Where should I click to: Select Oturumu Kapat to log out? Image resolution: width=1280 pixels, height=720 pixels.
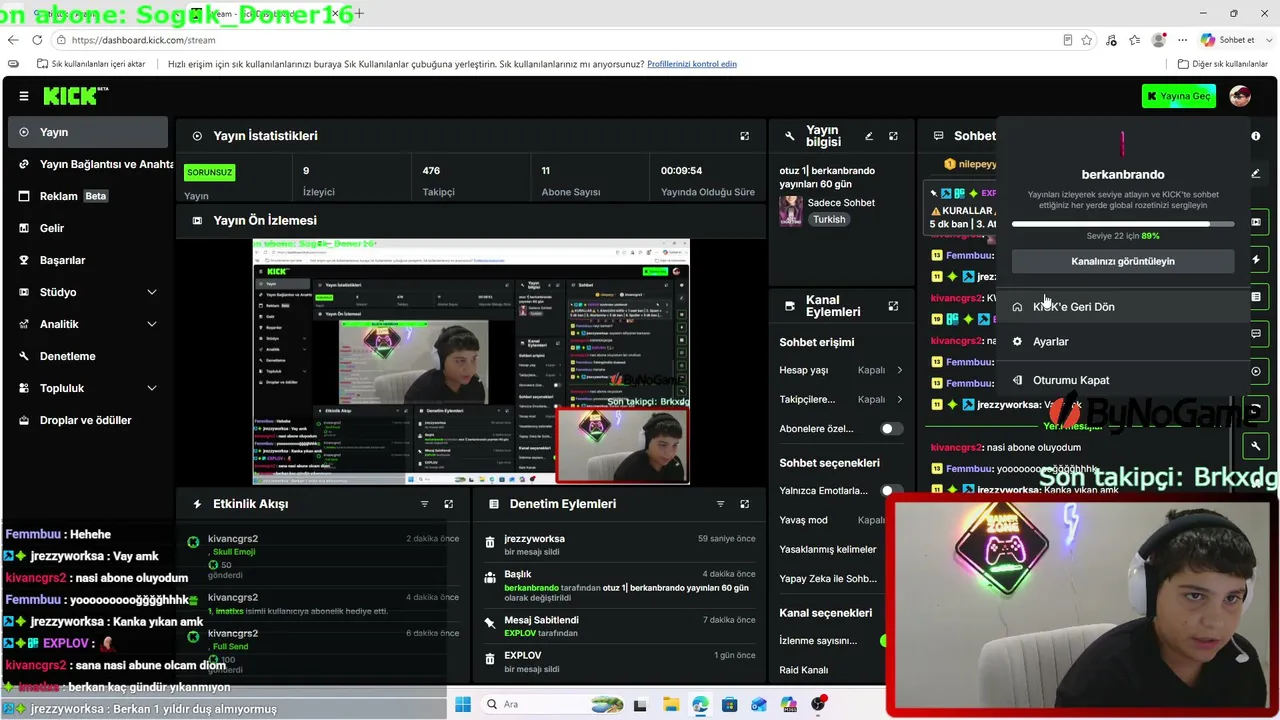pos(1123,380)
